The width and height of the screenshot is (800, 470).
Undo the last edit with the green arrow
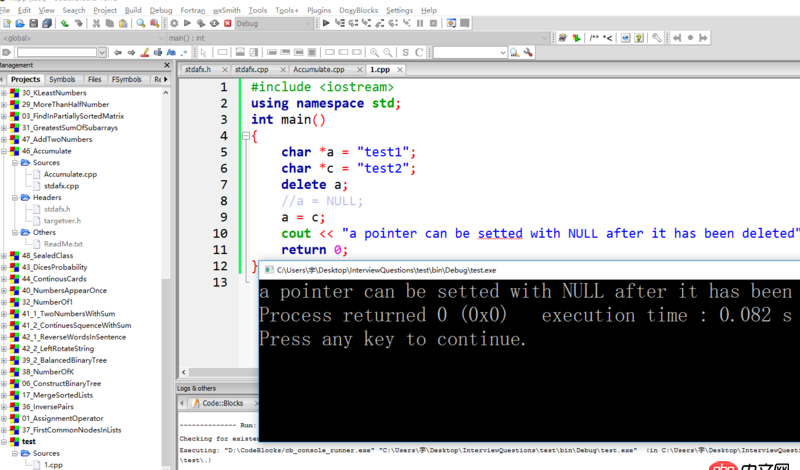coord(65,23)
